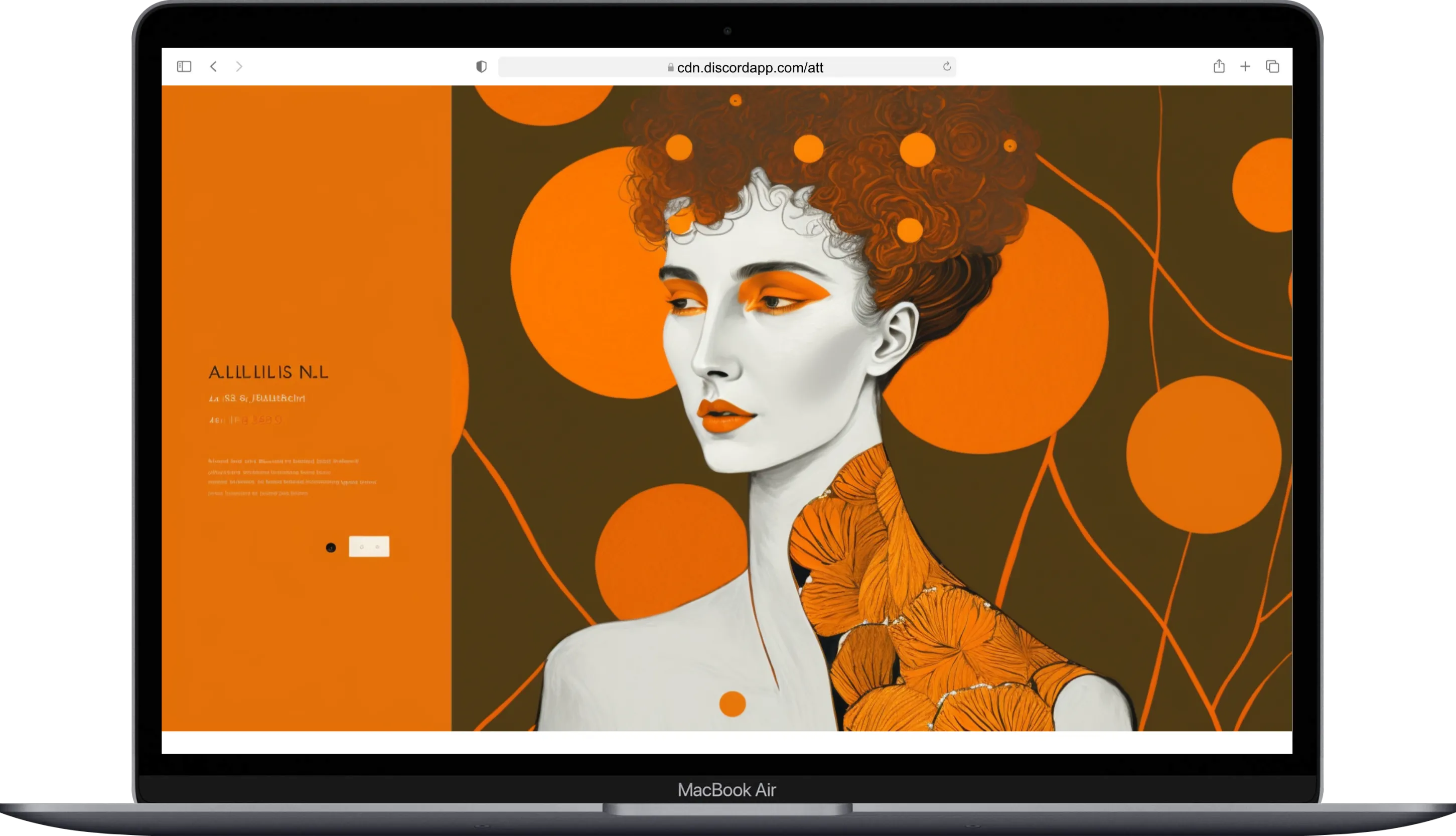This screenshot has width=1456, height=836.
Task: Go back with the left chevron
Action: point(214,67)
